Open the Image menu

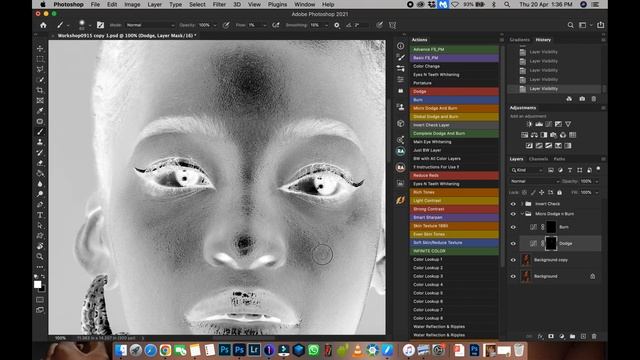[132, 4]
